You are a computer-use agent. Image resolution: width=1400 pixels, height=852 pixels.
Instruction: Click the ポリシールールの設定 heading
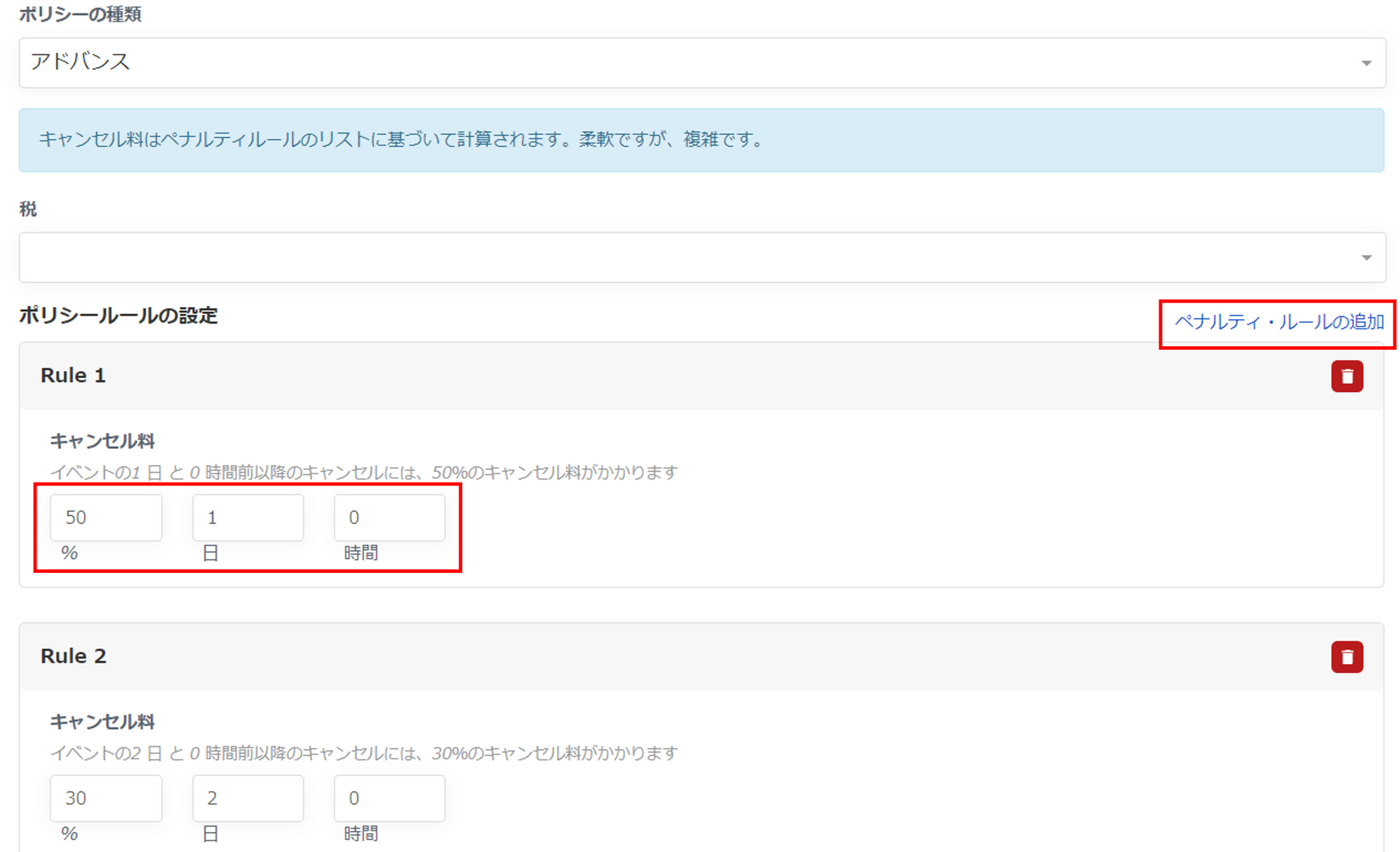[x=118, y=316]
